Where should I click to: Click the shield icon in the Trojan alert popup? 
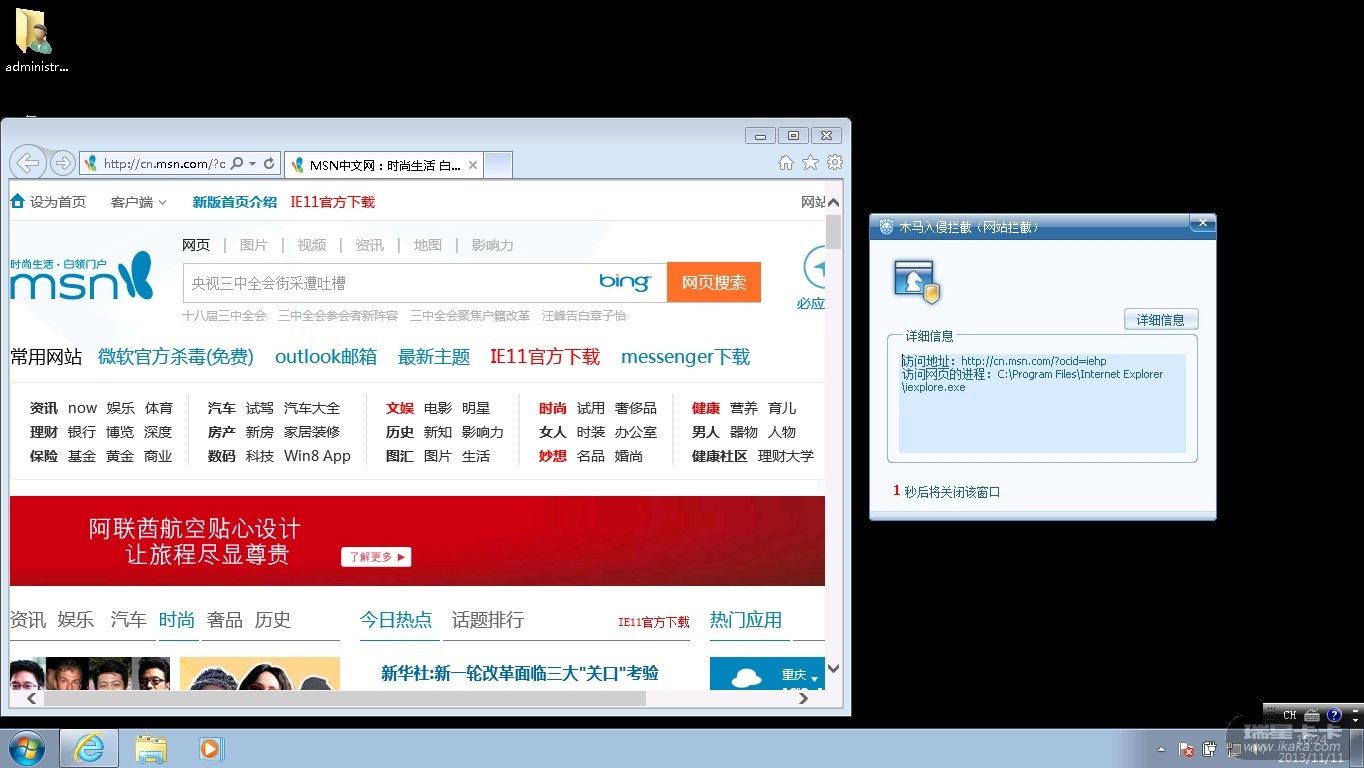[x=916, y=282]
